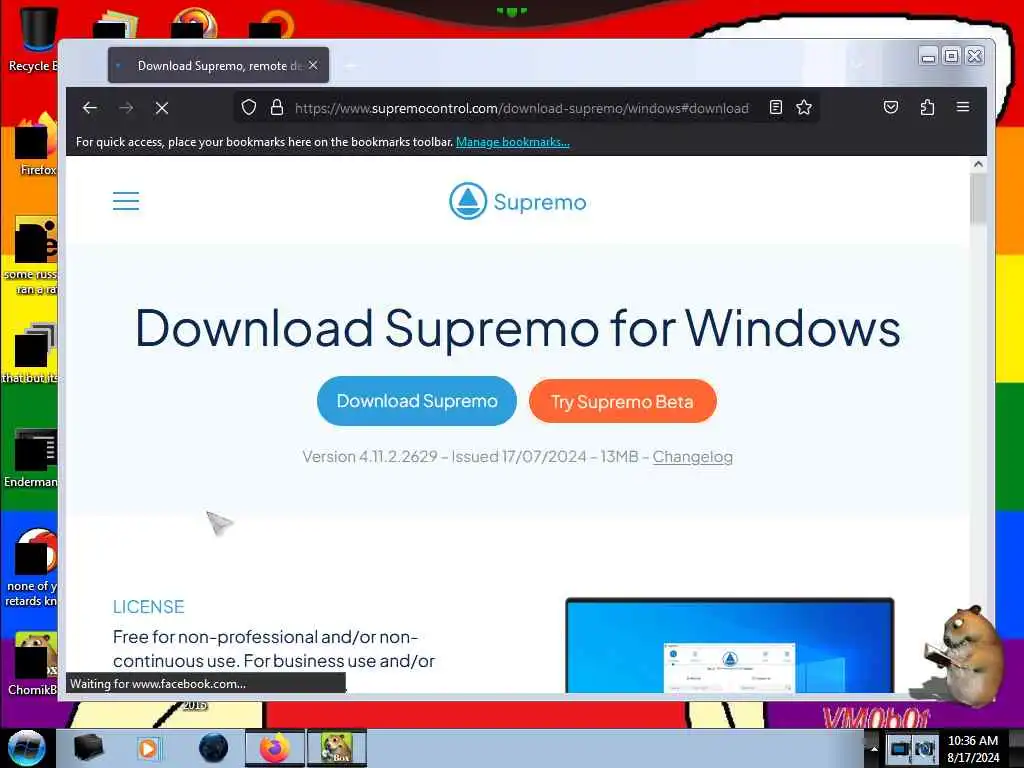Bookmark this page with the star icon
1024x768 pixels.
pyautogui.click(x=804, y=107)
